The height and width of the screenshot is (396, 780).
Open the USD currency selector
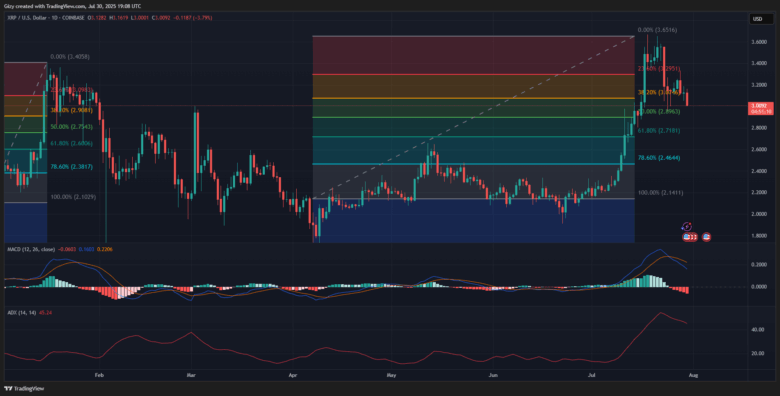click(x=761, y=19)
